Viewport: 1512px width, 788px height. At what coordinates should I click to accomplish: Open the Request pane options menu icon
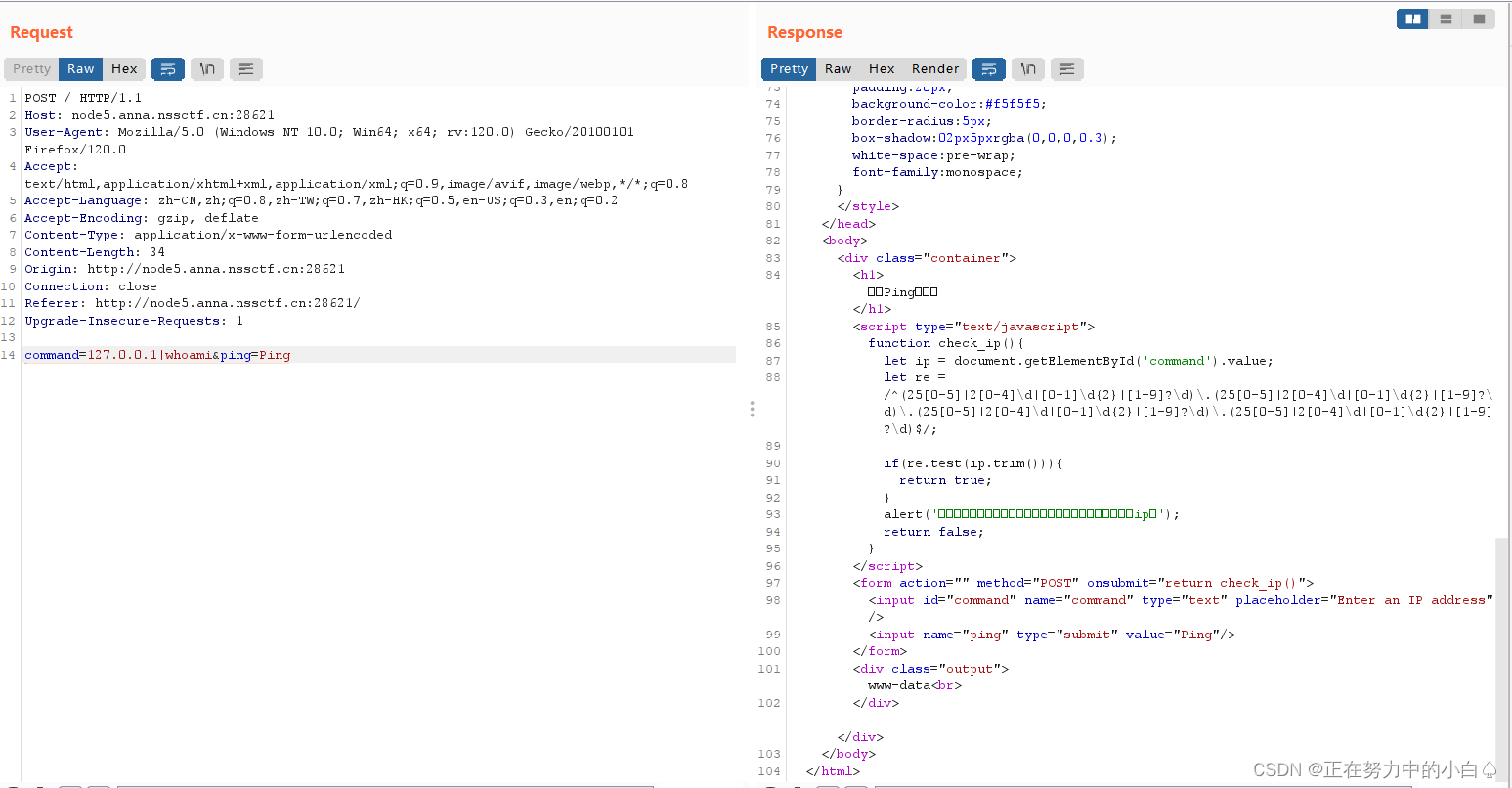click(x=246, y=68)
